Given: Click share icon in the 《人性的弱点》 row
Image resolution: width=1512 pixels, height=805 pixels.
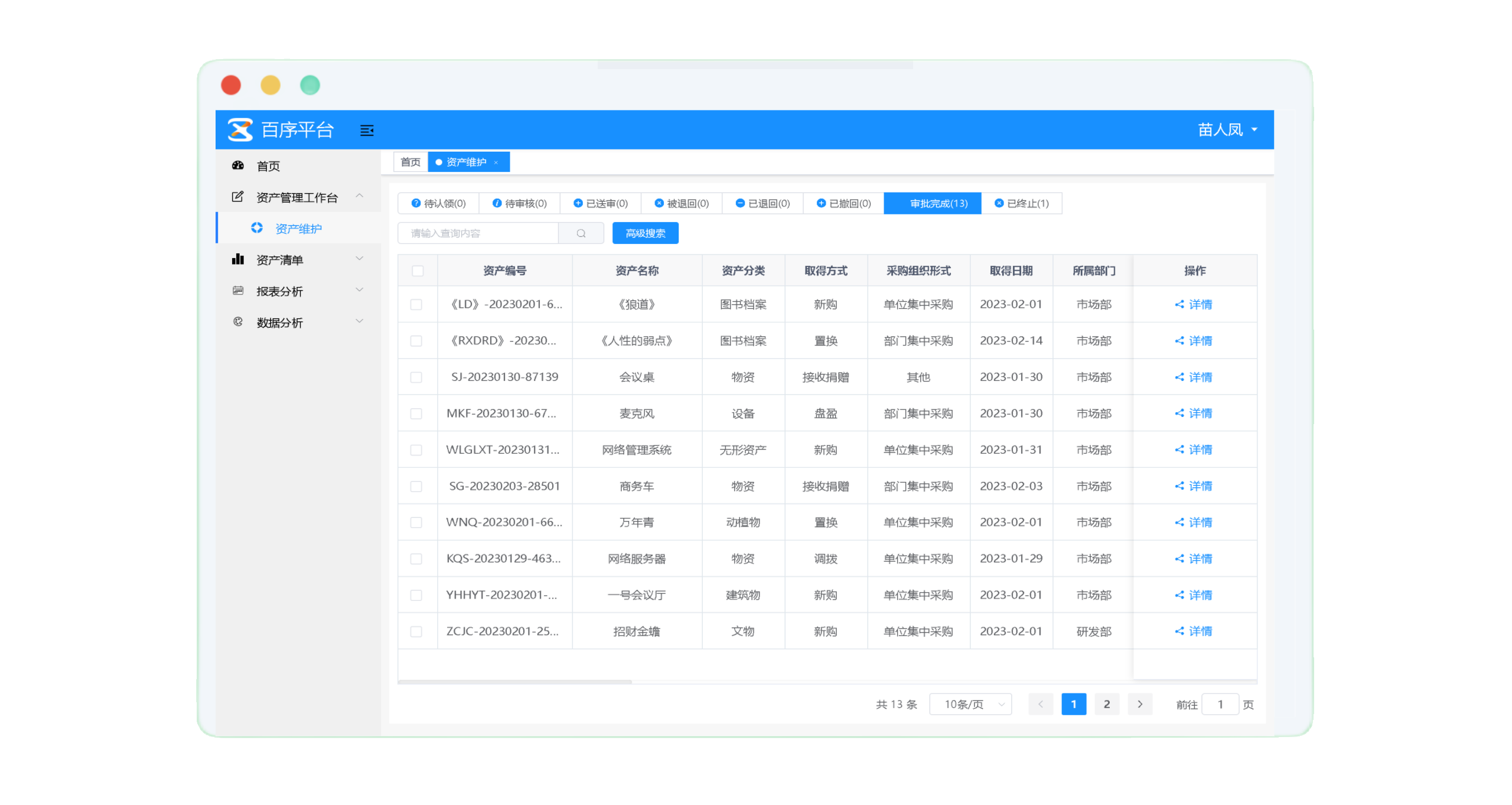Looking at the screenshot, I should pos(1179,341).
